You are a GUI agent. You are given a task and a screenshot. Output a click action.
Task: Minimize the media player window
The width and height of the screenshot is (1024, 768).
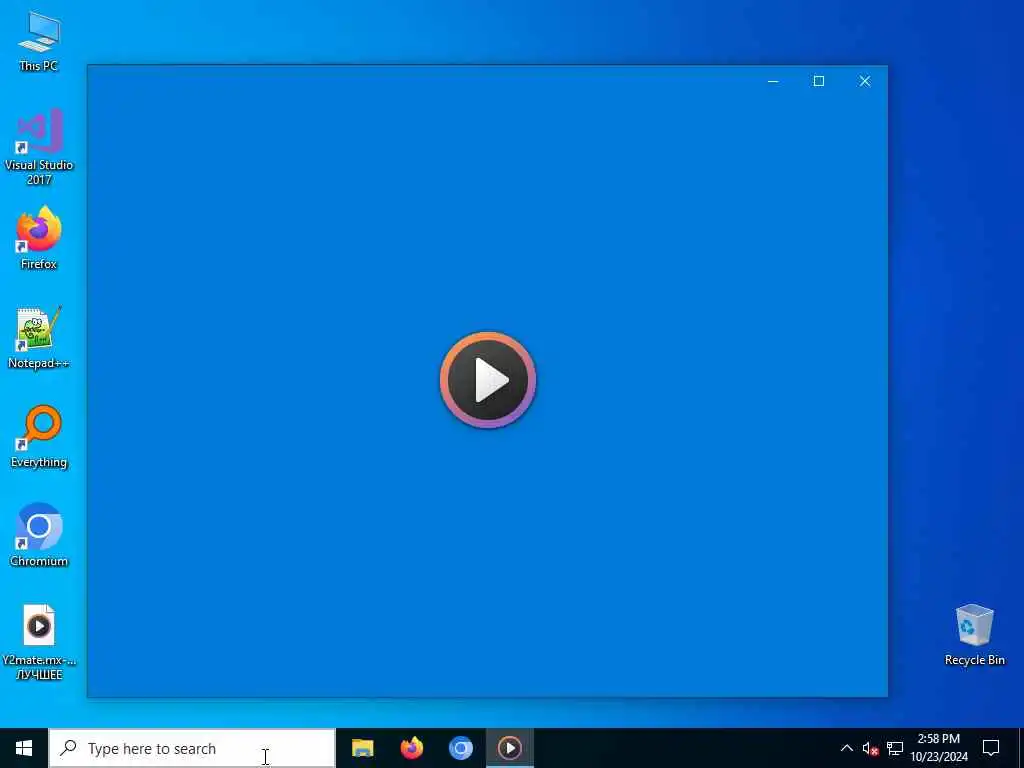(x=773, y=81)
